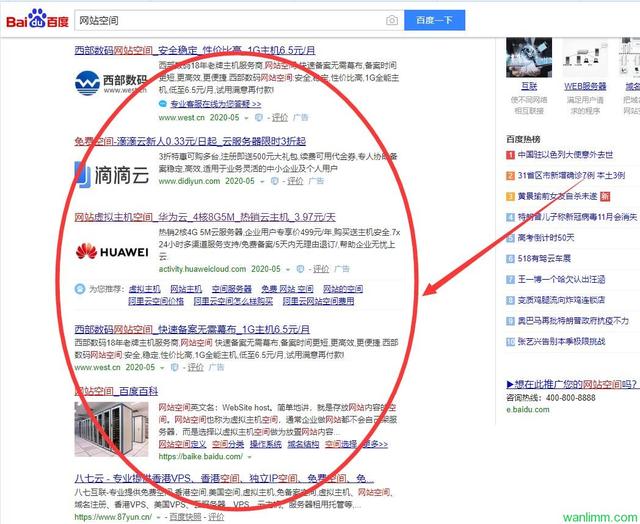Click the 互联 thumbnail image in sidebar
The height and width of the screenshot is (524, 640).
point(529,57)
